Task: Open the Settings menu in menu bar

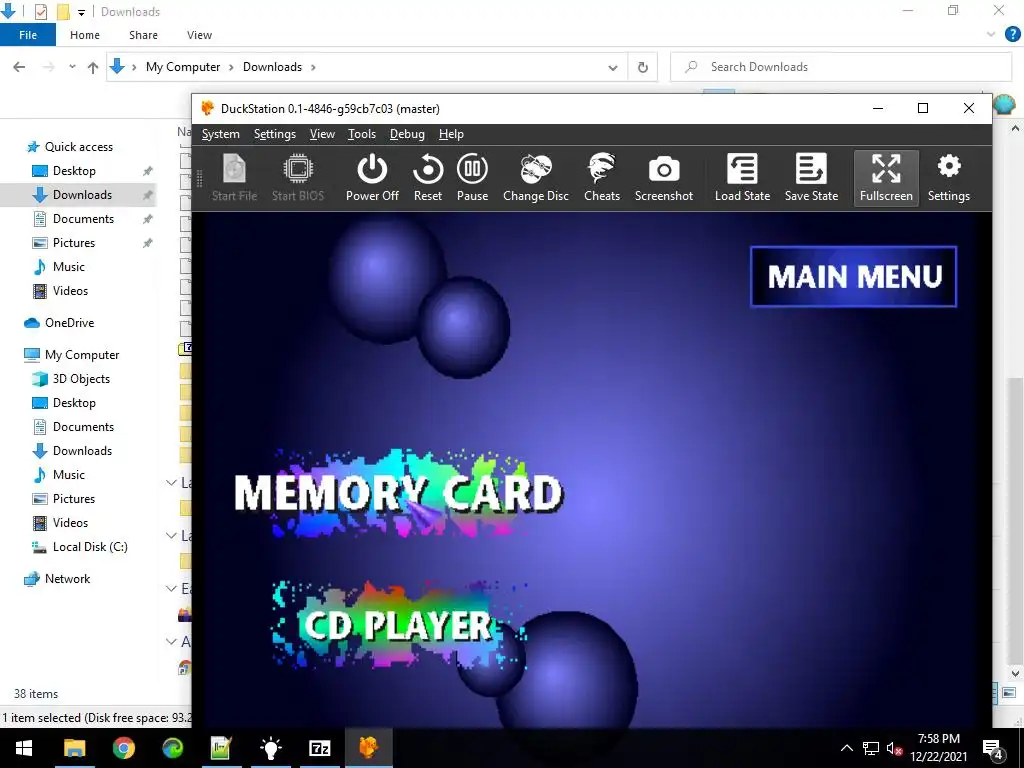Action: pos(274,134)
